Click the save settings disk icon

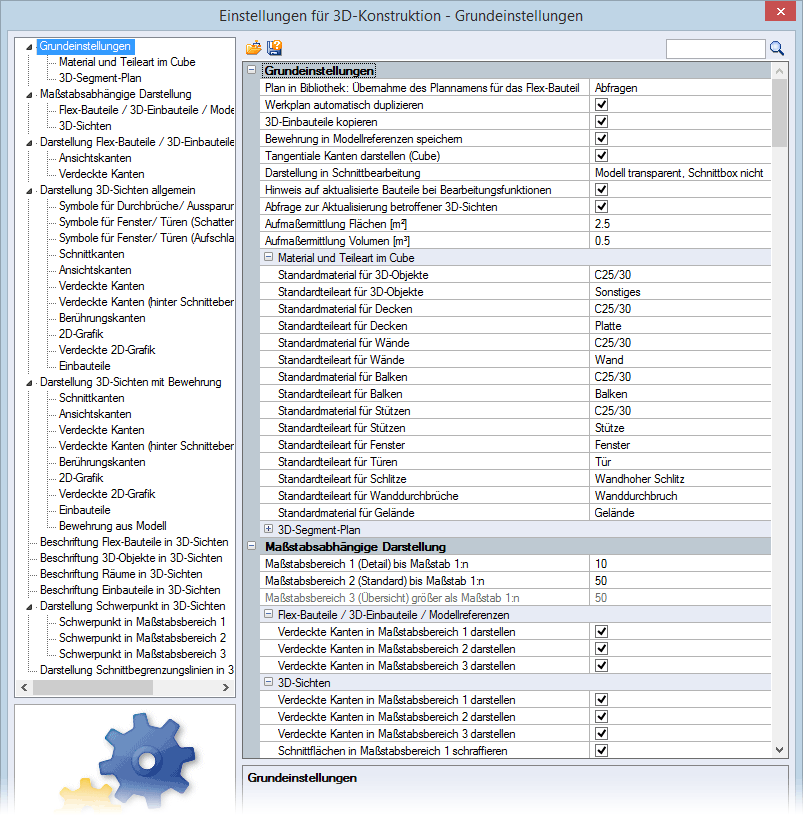click(274, 48)
